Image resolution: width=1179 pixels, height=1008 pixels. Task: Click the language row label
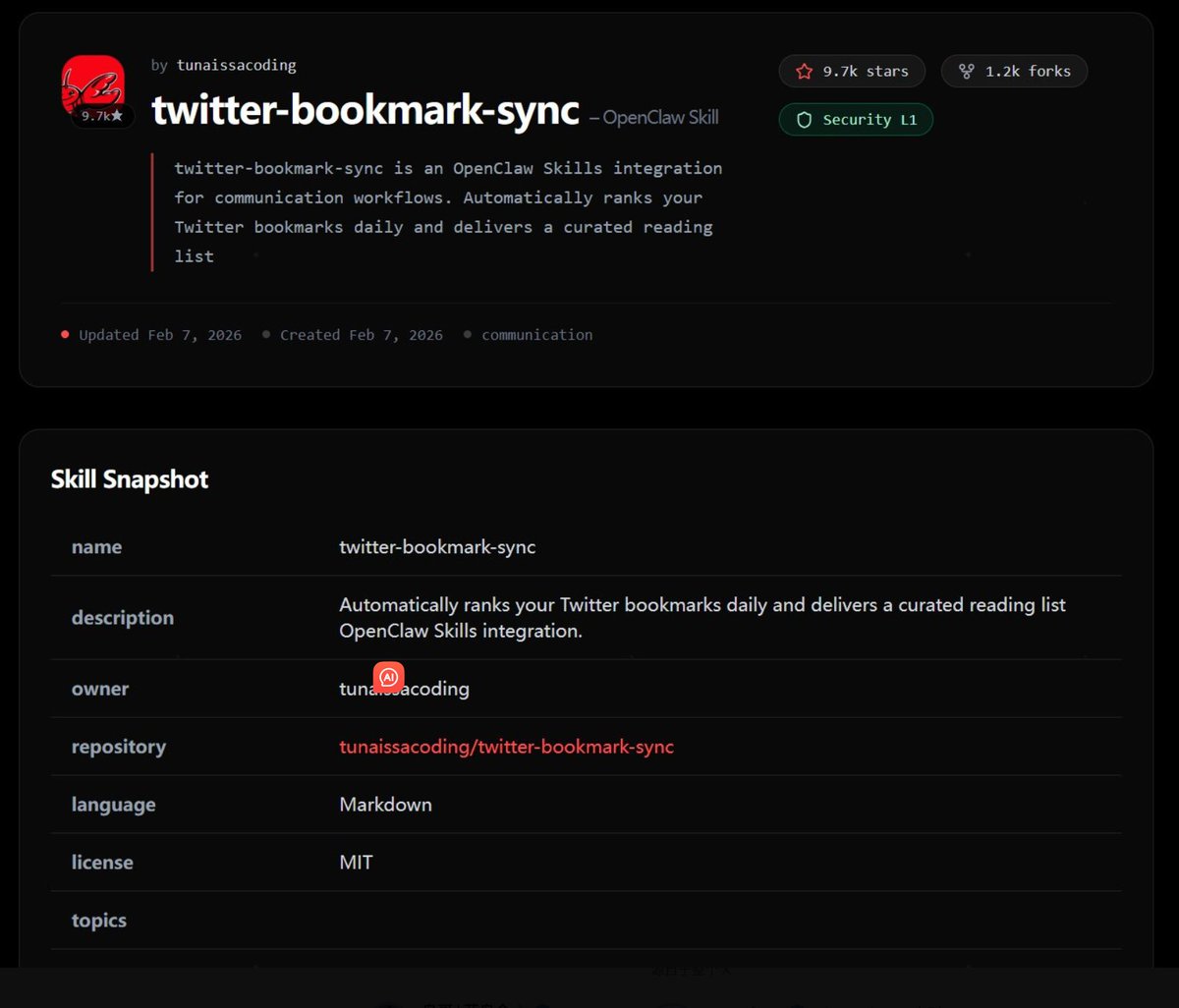113,805
